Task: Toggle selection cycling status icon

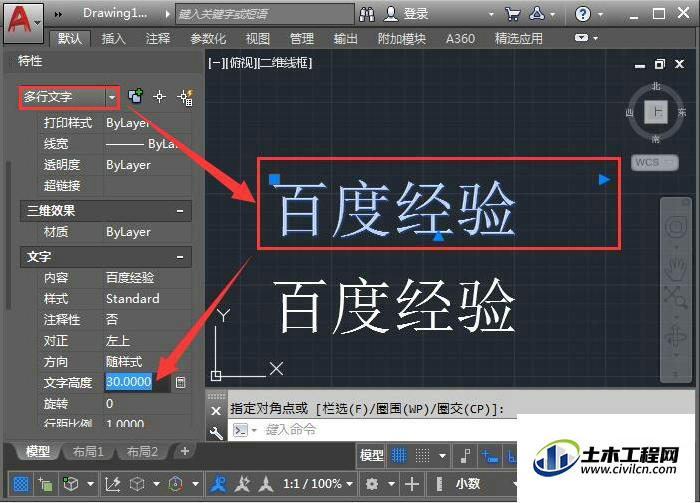Action: coord(46,484)
